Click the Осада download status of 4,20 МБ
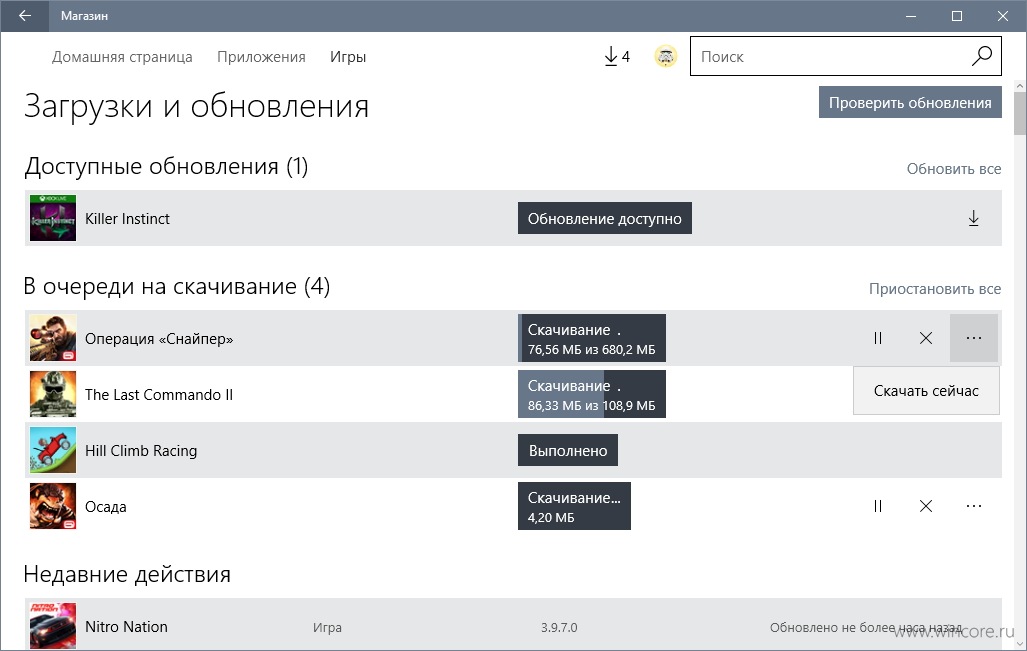 pyautogui.click(x=574, y=506)
